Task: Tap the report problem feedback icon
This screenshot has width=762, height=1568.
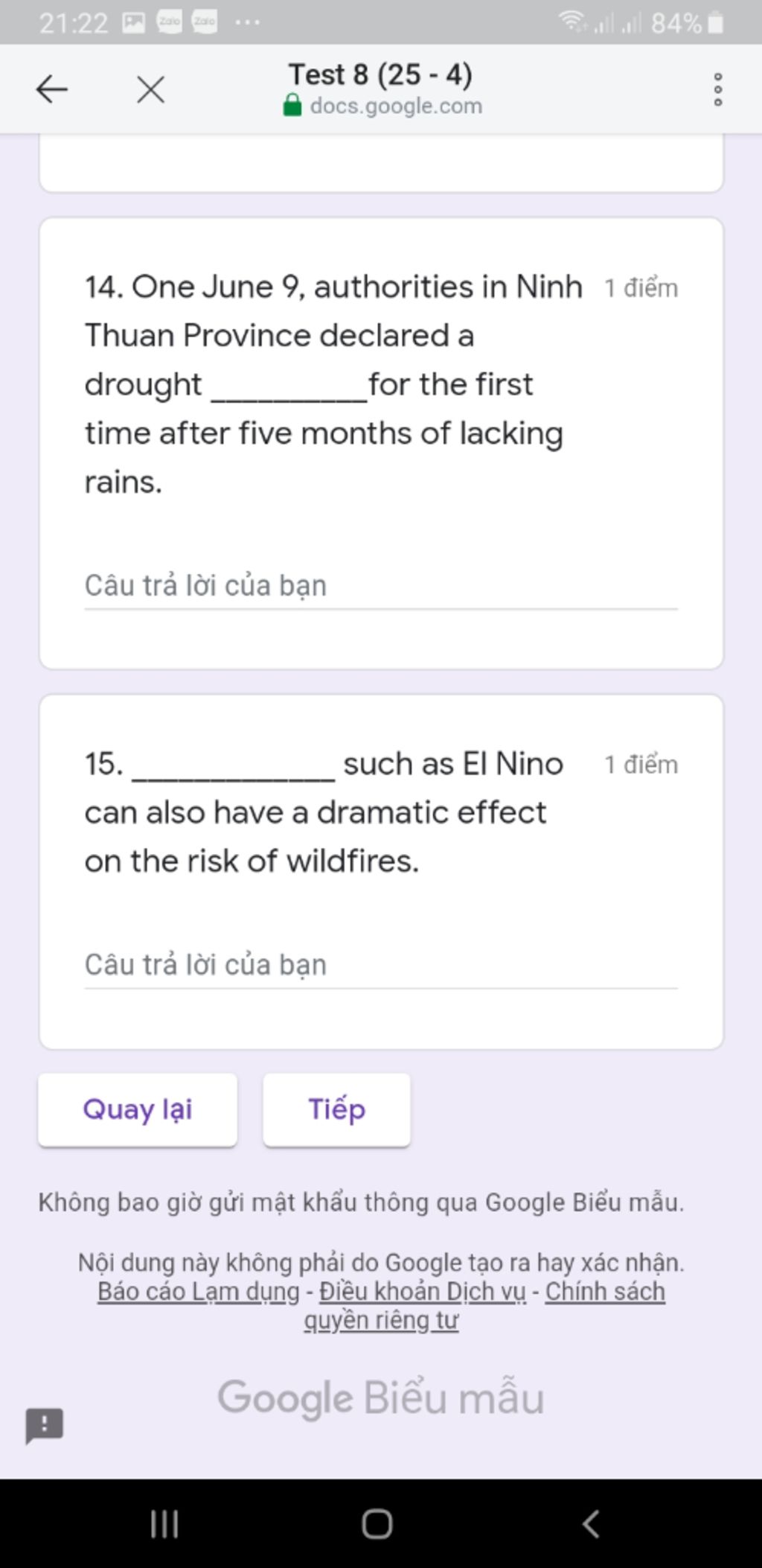Action: coord(45,1425)
